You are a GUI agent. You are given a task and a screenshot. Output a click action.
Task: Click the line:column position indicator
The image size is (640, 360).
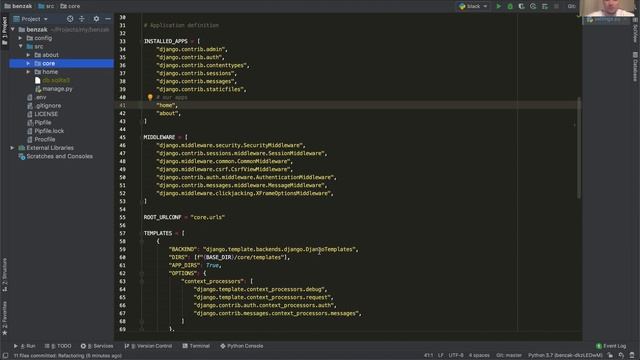pos(428,356)
